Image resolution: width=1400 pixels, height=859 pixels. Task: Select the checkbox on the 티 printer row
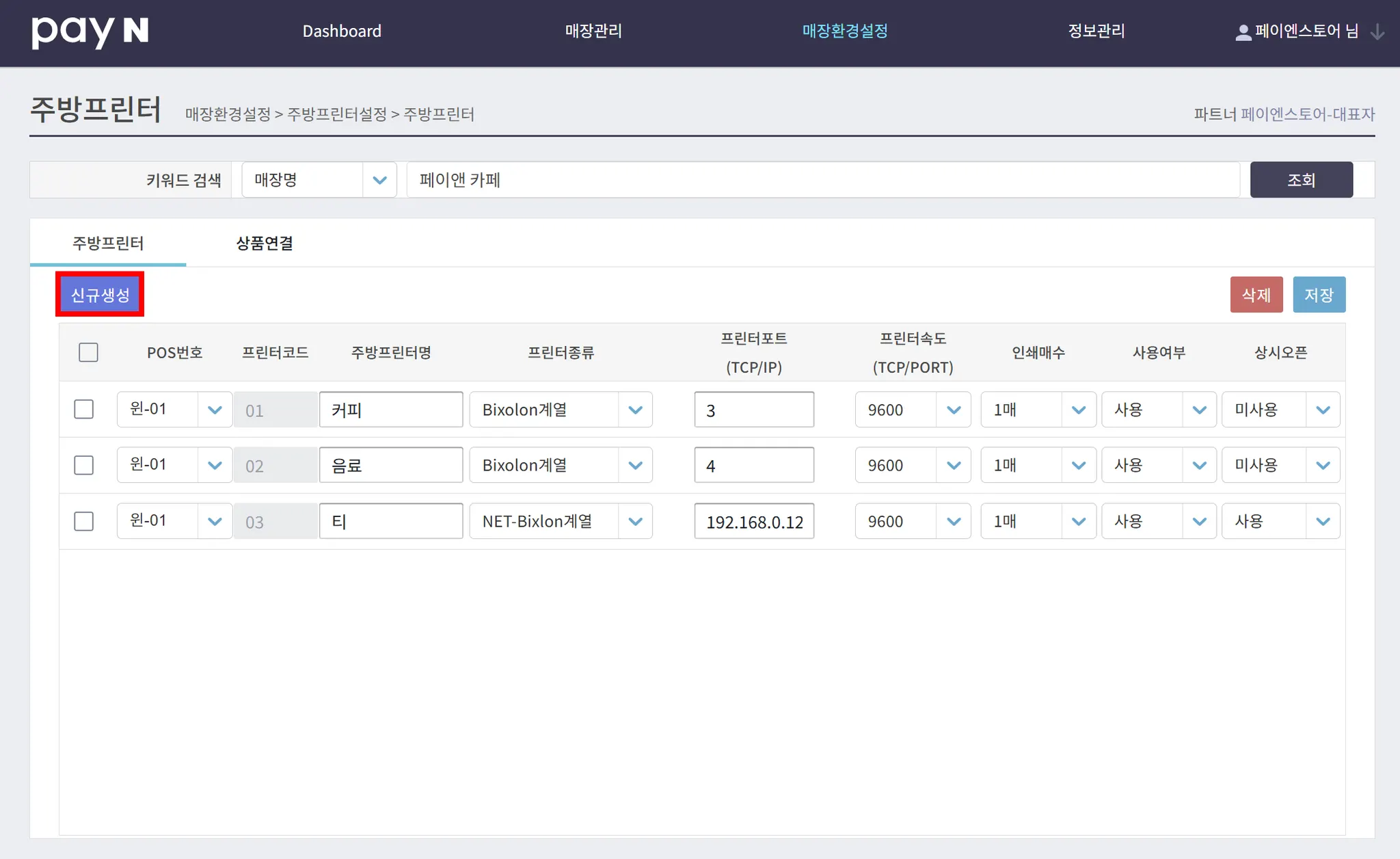point(83,522)
